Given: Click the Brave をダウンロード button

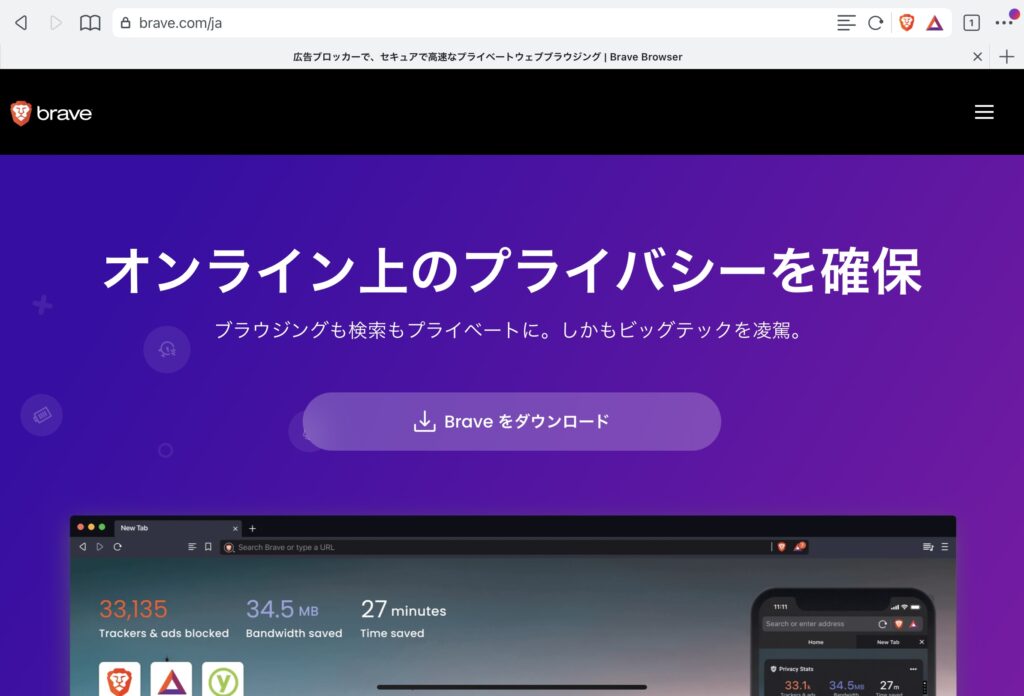Looking at the screenshot, I should click(x=512, y=421).
